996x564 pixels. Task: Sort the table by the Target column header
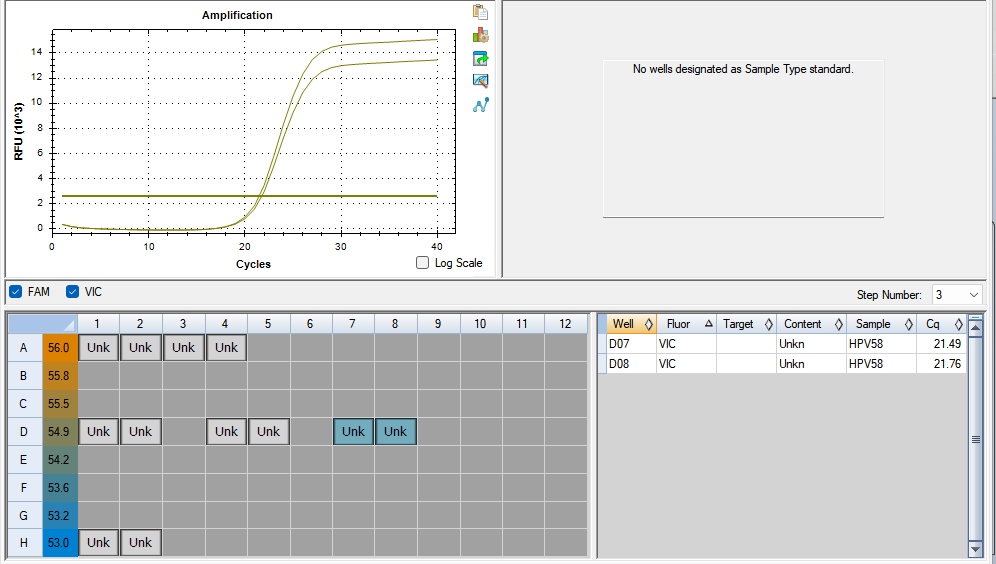coord(746,324)
